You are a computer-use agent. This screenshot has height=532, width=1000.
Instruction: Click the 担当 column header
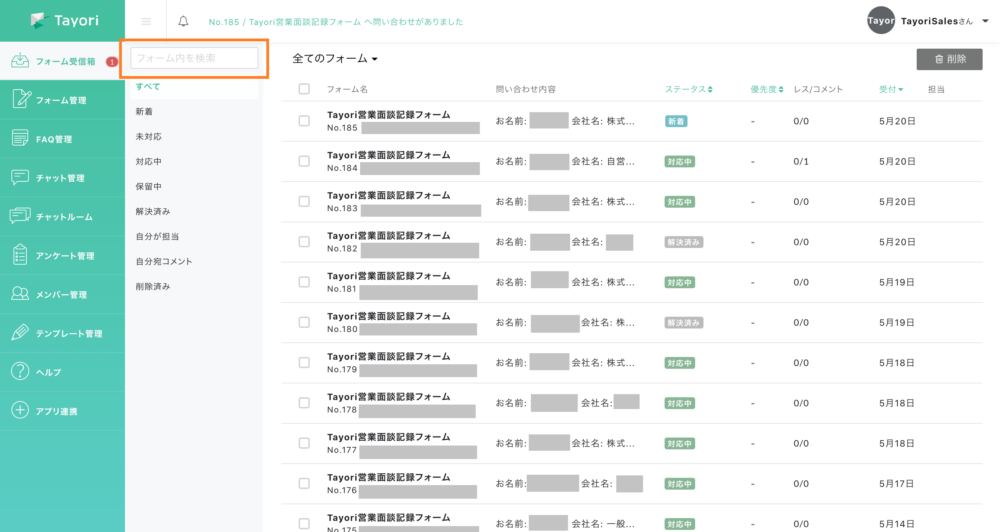click(x=936, y=89)
